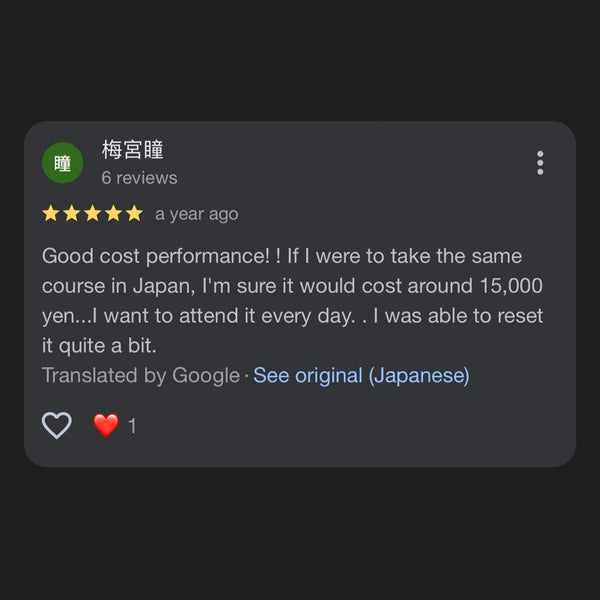Click the "6 reviews" count
The width and height of the screenshot is (600, 600).
pyautogui.click(x=139, y=178)
